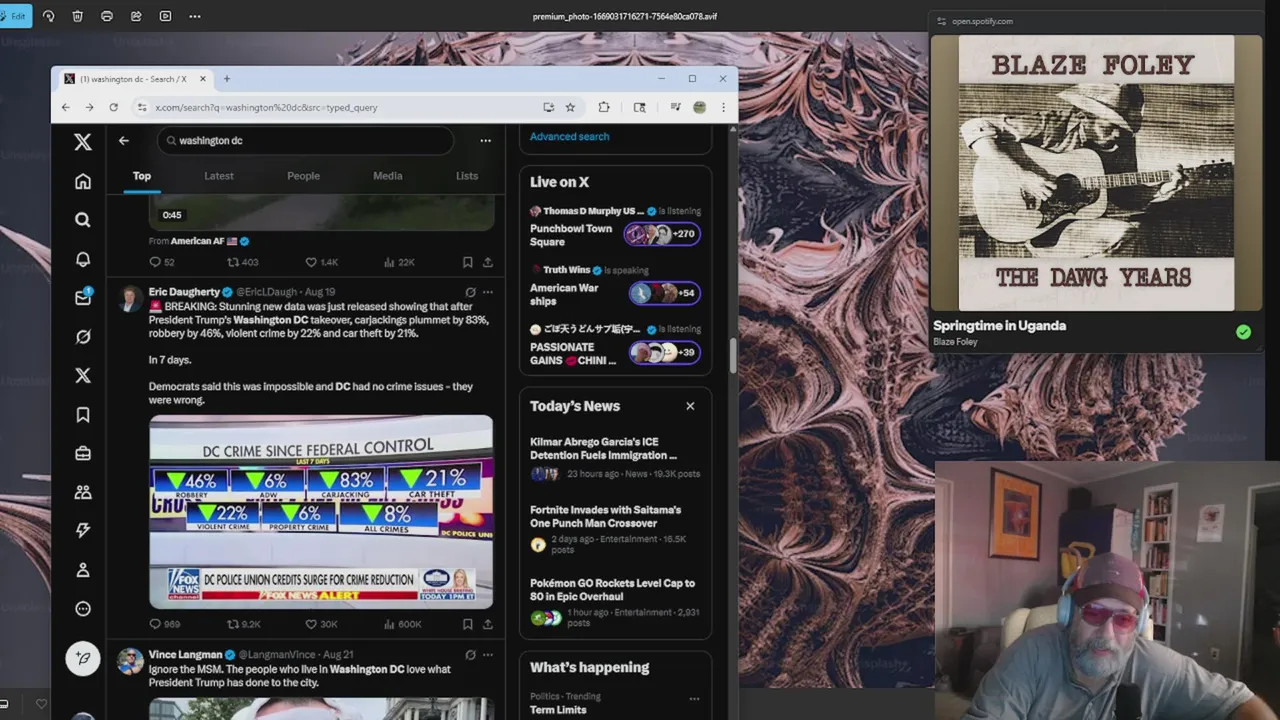Open Bookmarks in X sidebar
The width and height of the screenshot is (1280, 720).
tap(83, 414)
